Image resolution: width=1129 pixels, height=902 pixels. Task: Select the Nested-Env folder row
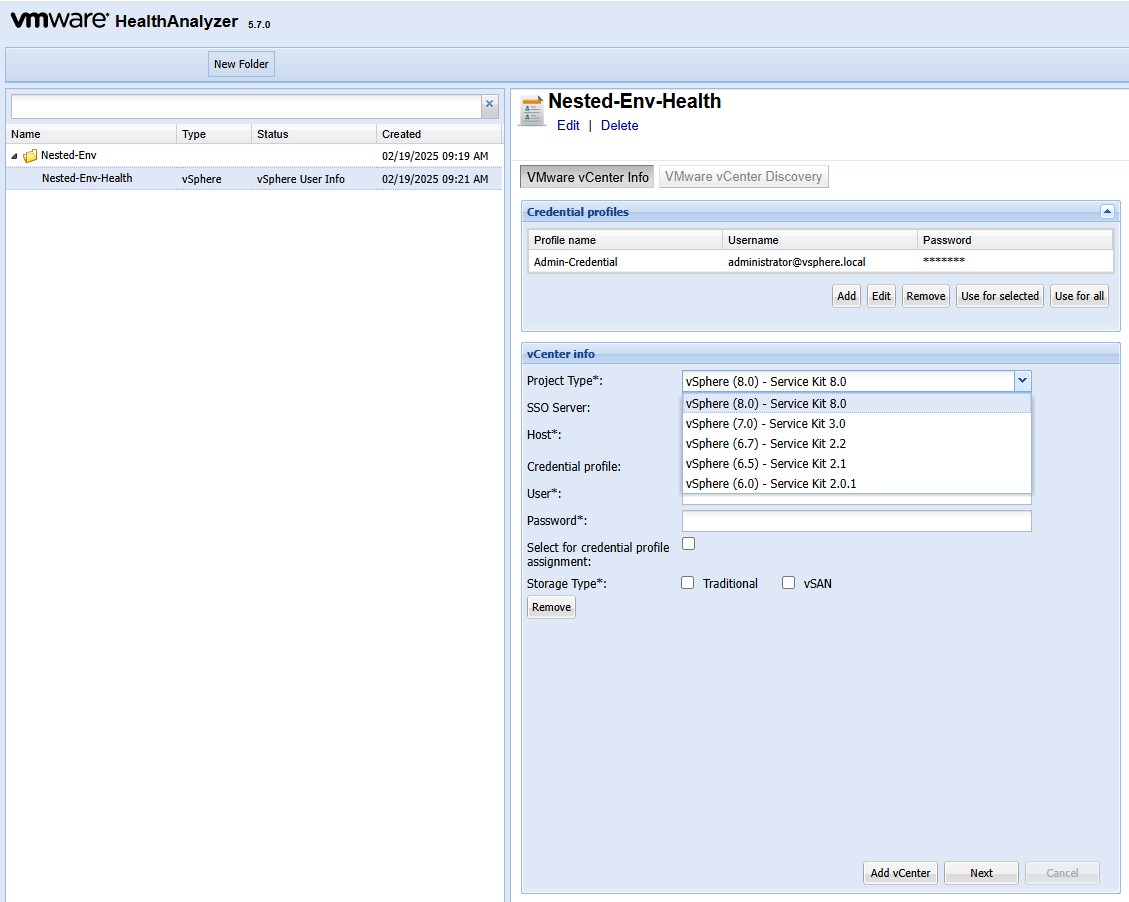click(x=254, y=155)
